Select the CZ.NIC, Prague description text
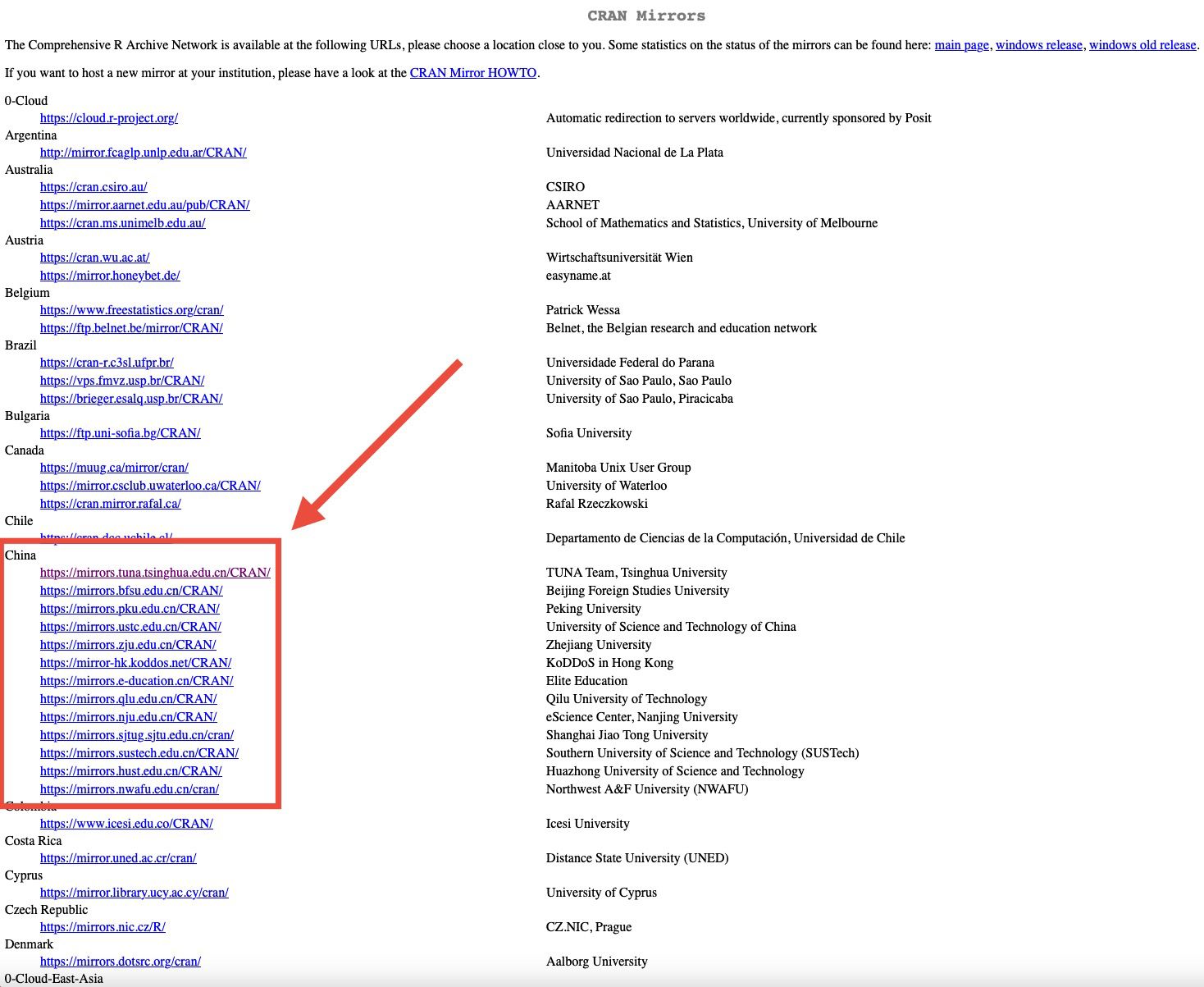 589,927
